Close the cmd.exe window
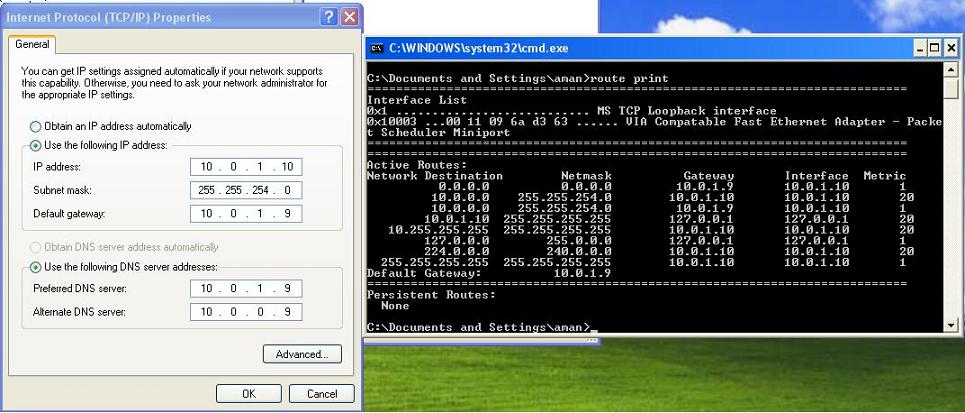Viewport: 965px width, 413px height. [x=950, y=48]
